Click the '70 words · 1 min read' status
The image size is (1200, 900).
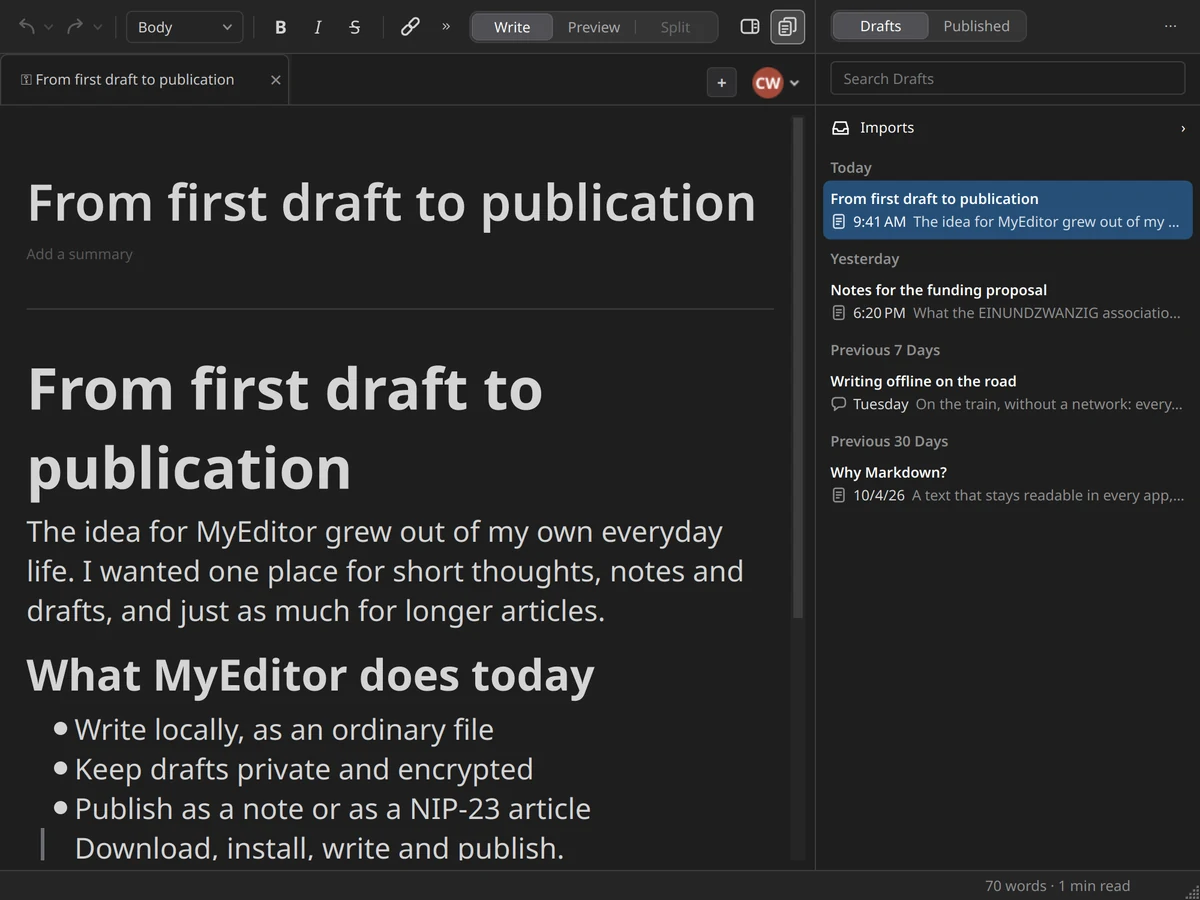point(1057,886)
